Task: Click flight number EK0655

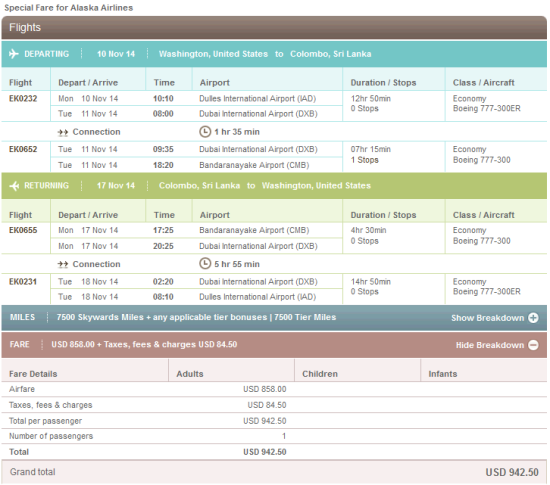Action: point(23,230)
